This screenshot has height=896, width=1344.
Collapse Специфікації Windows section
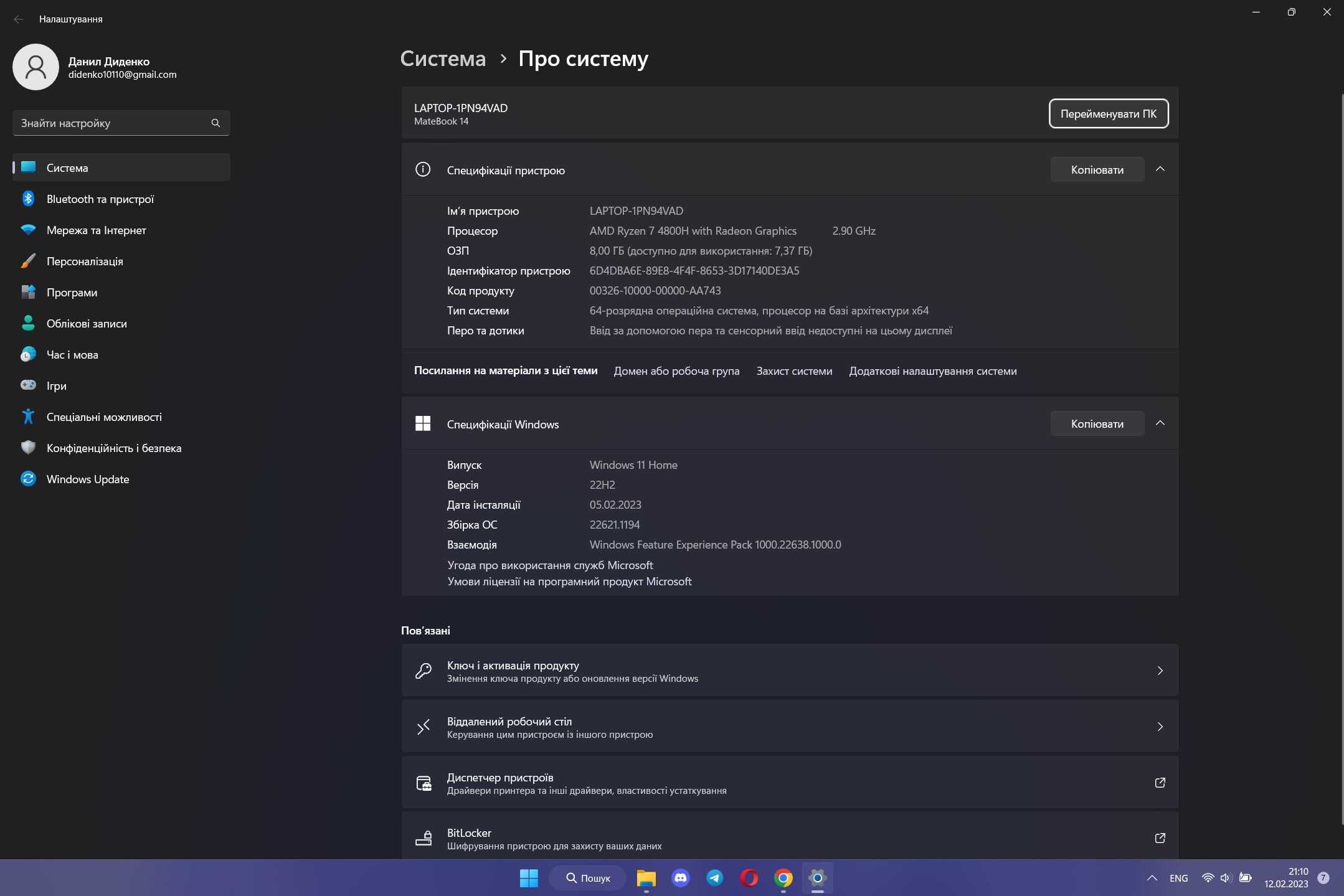1160,423
